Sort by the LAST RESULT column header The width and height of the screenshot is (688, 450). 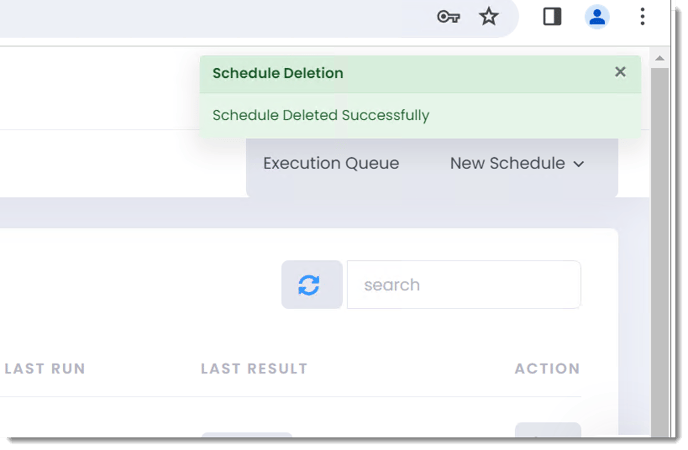point(254,368)
